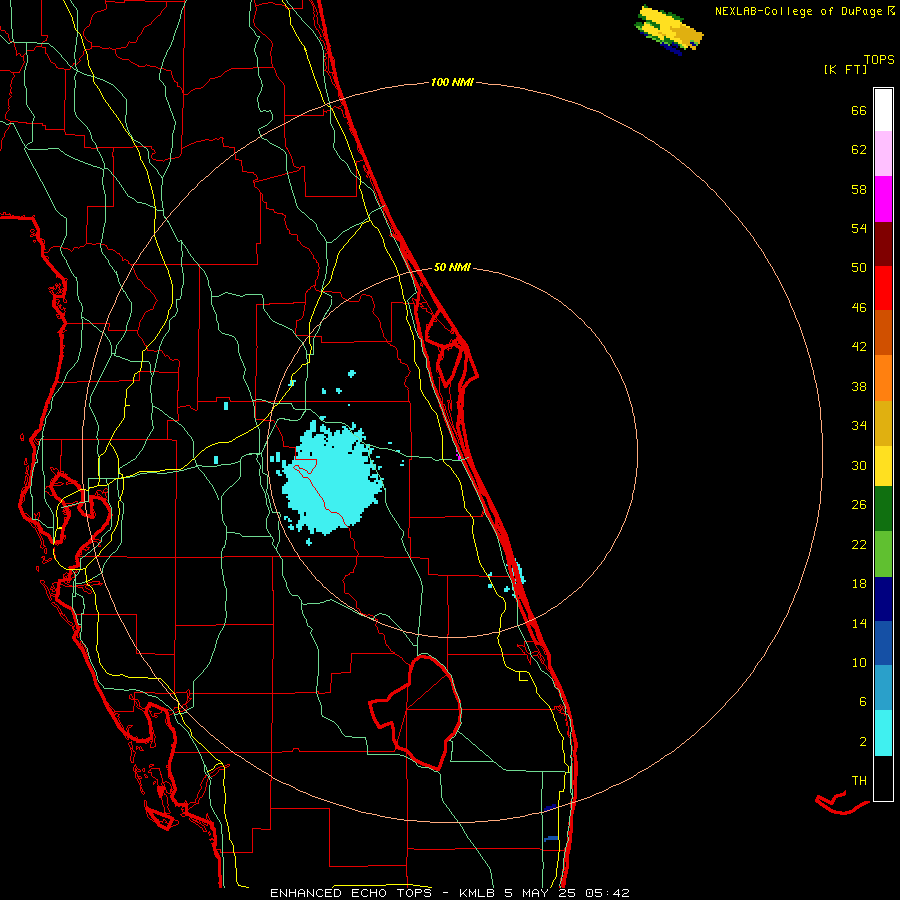Click the bright orange legend swatch
Image resolution: width=900 pixels, height=900 pixels.
pyautogui.click(x=883, y=378)
